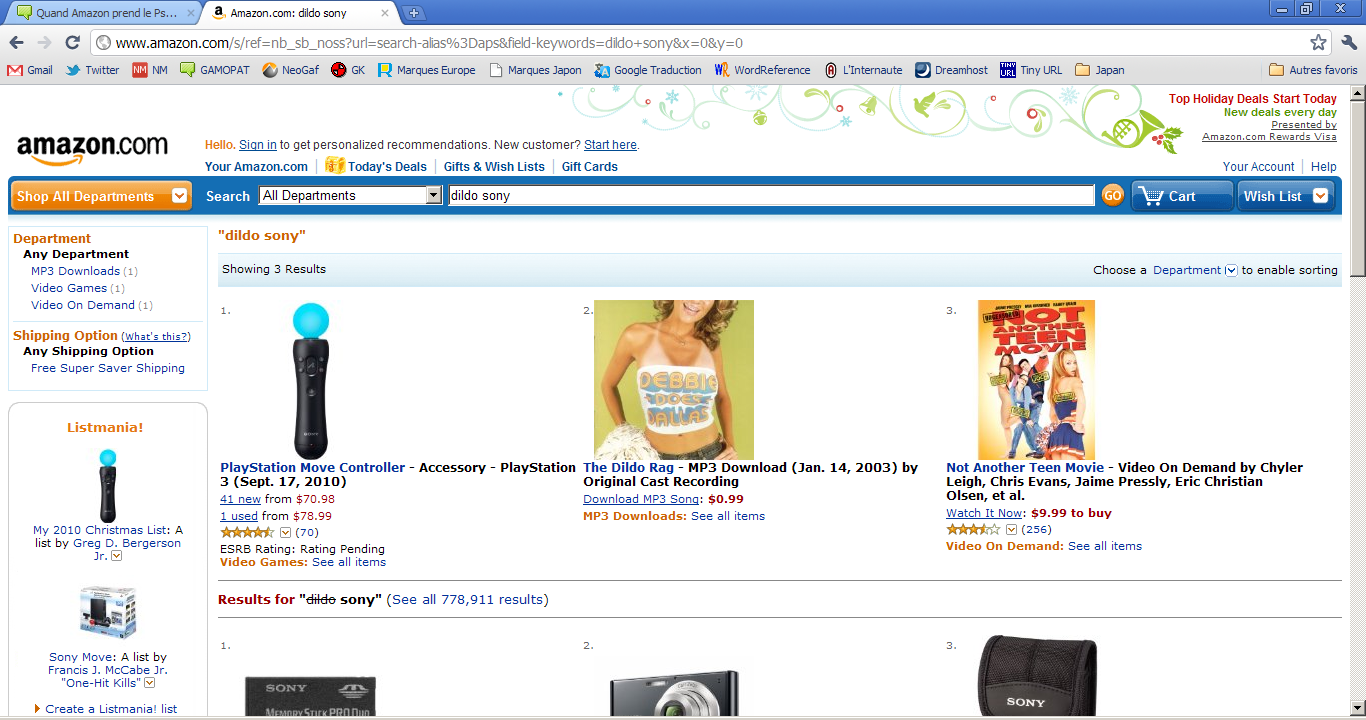Open the Dreamhost bookmark
Image resolution: width=1366 pixels, height=720 pixels.
tap(951, 70)
